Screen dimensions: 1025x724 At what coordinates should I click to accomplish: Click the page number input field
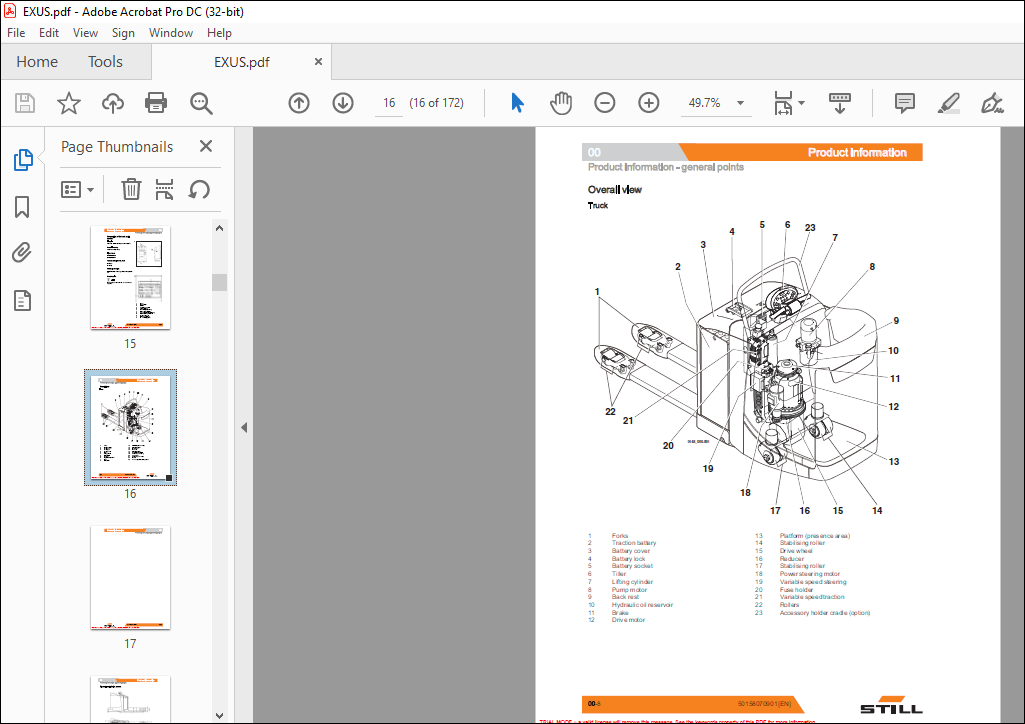click(x=389, y=103)
